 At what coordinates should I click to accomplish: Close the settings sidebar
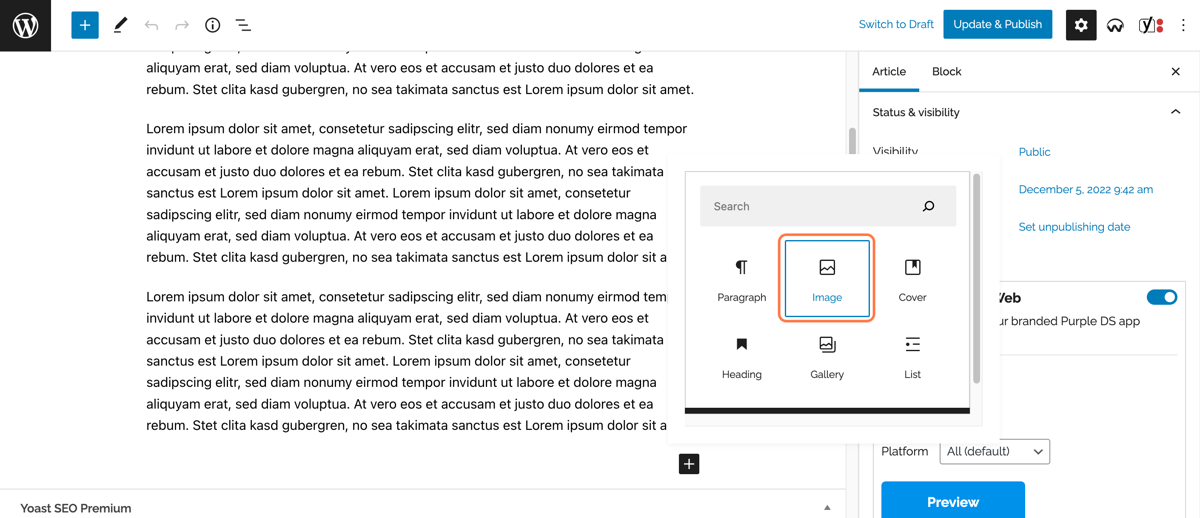pyautogui.click(x=1176, y=72)
